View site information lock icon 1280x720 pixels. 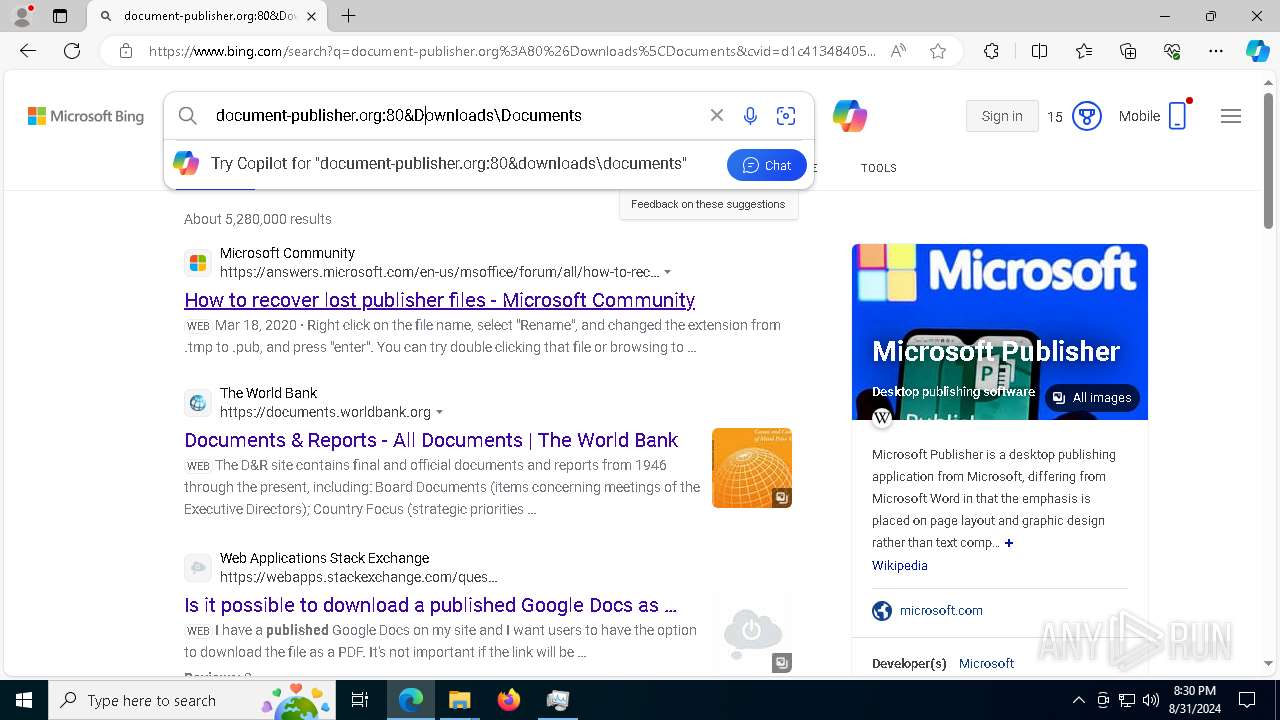tap(126, 51)
